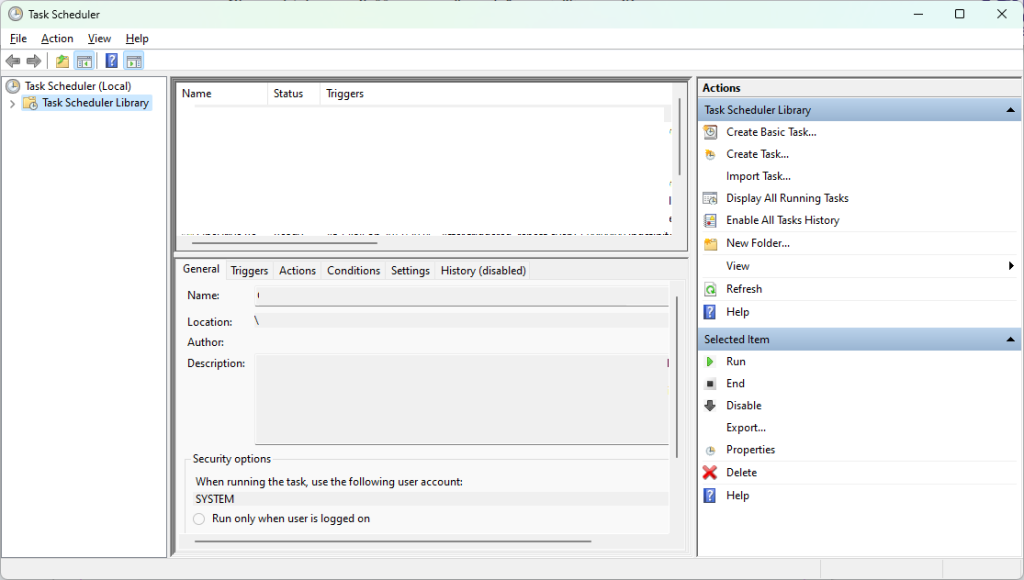Click the Disable down-arrow icon
Viewport: 1024px width, 580px height.
pyautogui.click(x=711, y=406)
